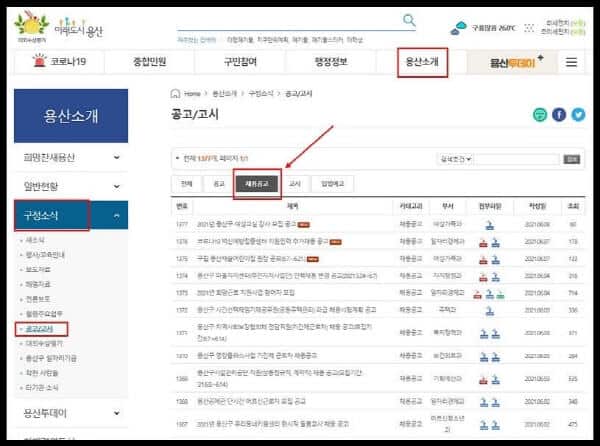The width and height of the screenshot is (600, 446).
Task: Open post number 1368 title
Action: [x=251, y=401]
